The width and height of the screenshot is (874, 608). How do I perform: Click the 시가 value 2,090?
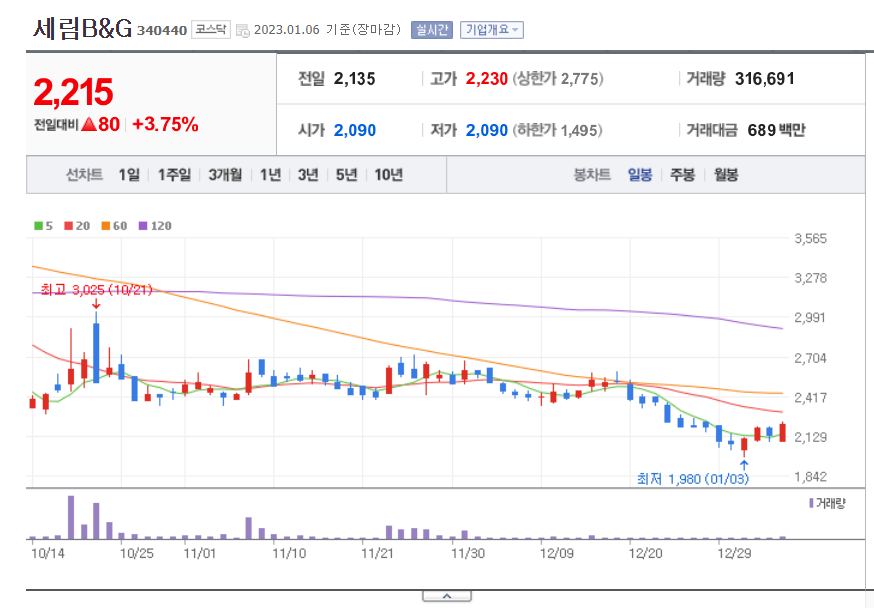click(x=355, y=130)
